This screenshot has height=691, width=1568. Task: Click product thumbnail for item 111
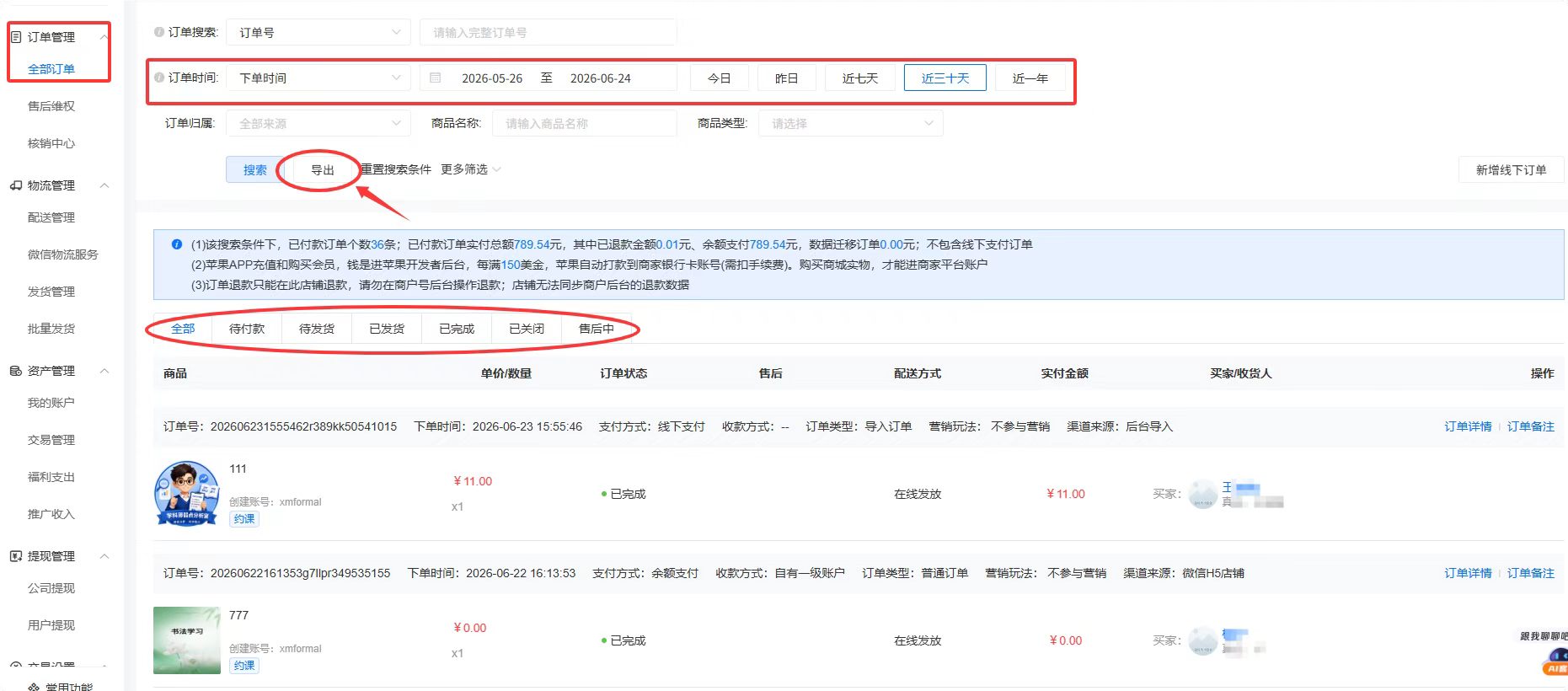(187, 494)
